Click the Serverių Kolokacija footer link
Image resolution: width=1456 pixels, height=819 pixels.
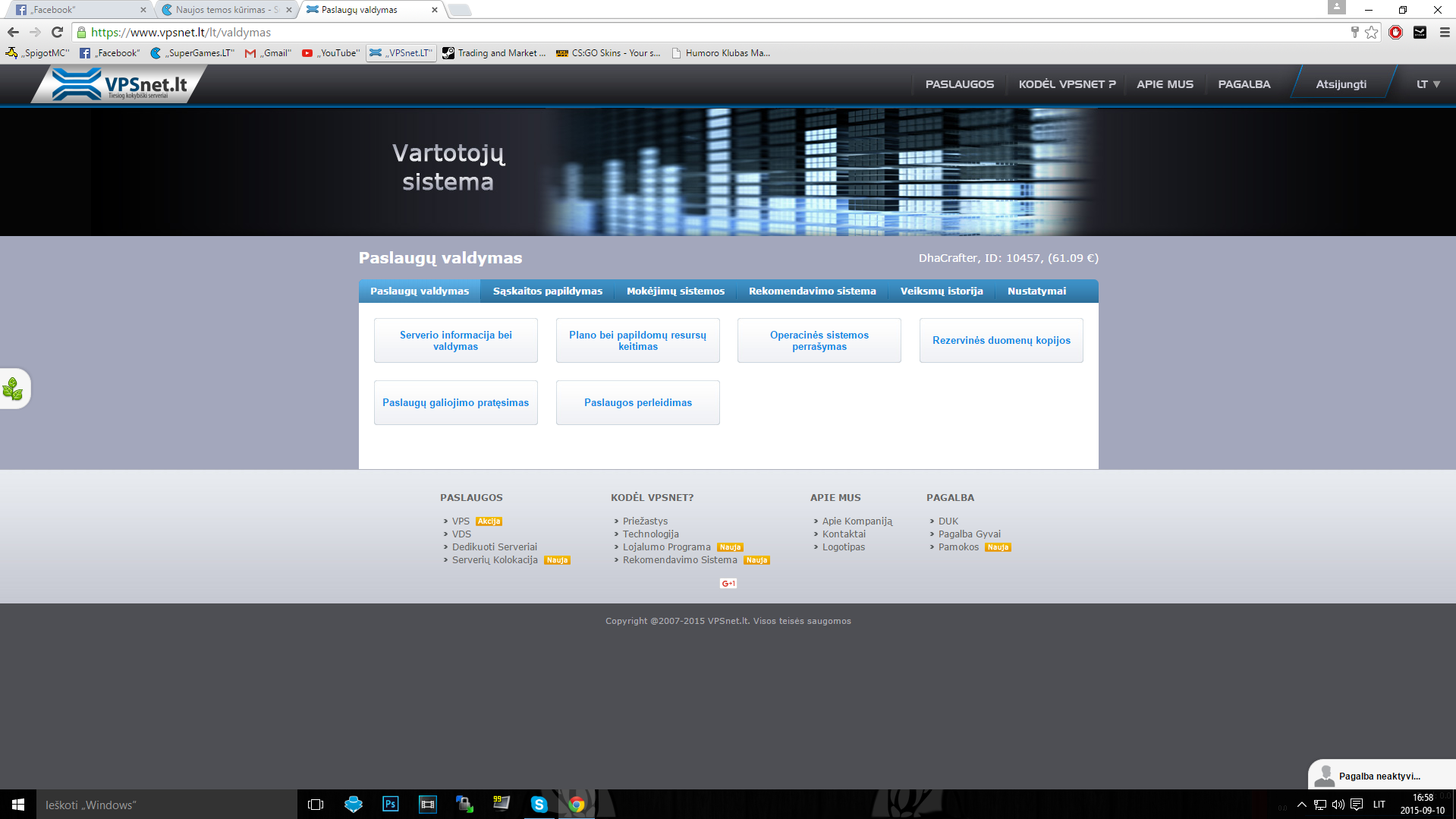[495, 560]
